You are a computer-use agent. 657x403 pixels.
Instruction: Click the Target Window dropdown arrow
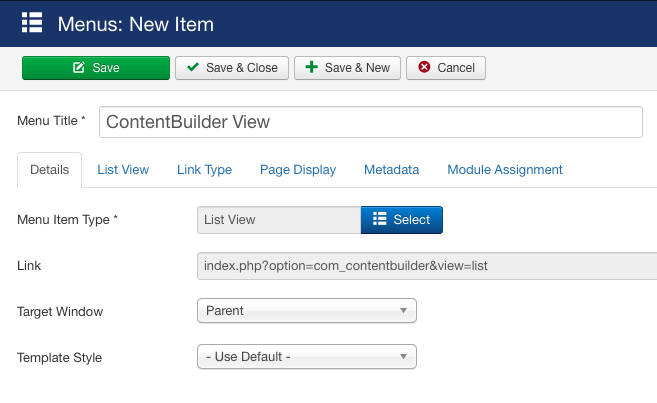(403, 311)
